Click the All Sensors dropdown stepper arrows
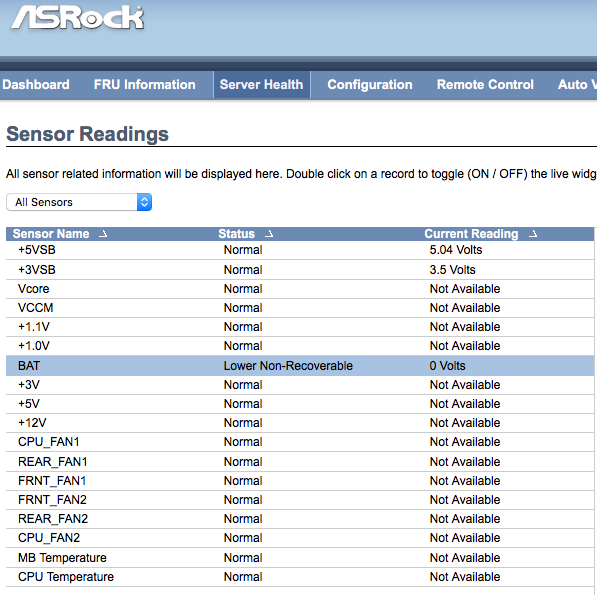Image resolution: width=597 pixels, height=595 pixels. [144, 202]
